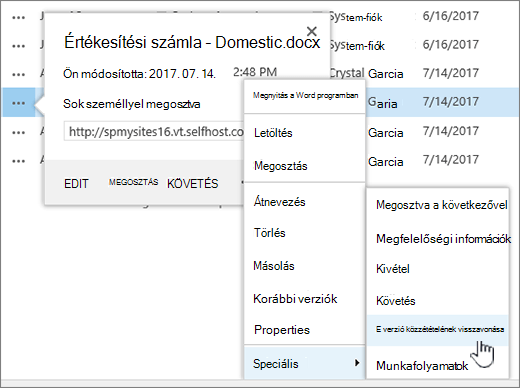520x388 pixels.
Task: Open Properties from the context menu
Action: 305,330
